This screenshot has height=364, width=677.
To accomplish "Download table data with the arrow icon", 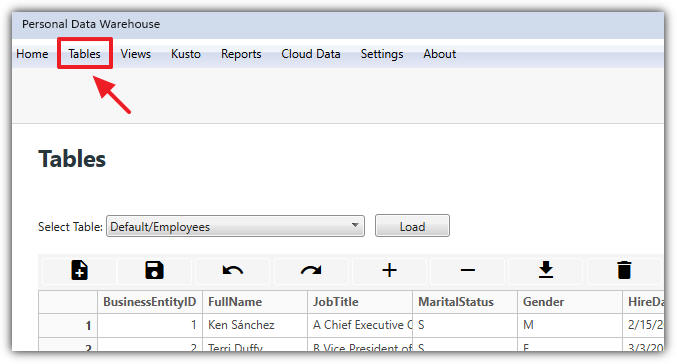I will tap(546, 270).
